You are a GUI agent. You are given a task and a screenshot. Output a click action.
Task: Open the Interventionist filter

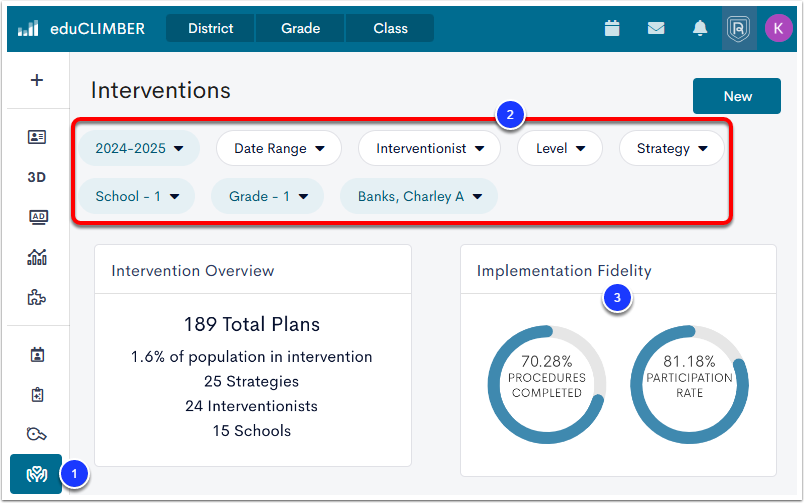(x=430, y=148)
